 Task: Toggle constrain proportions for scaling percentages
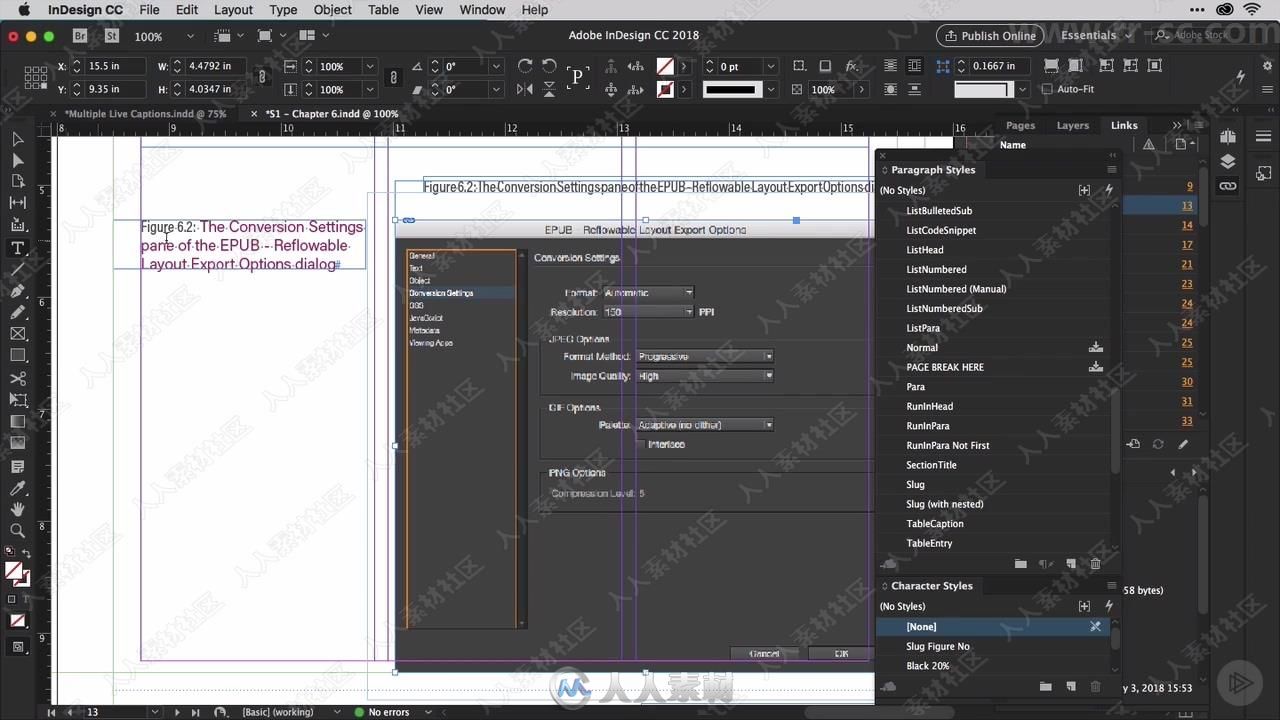click(393, 77)
